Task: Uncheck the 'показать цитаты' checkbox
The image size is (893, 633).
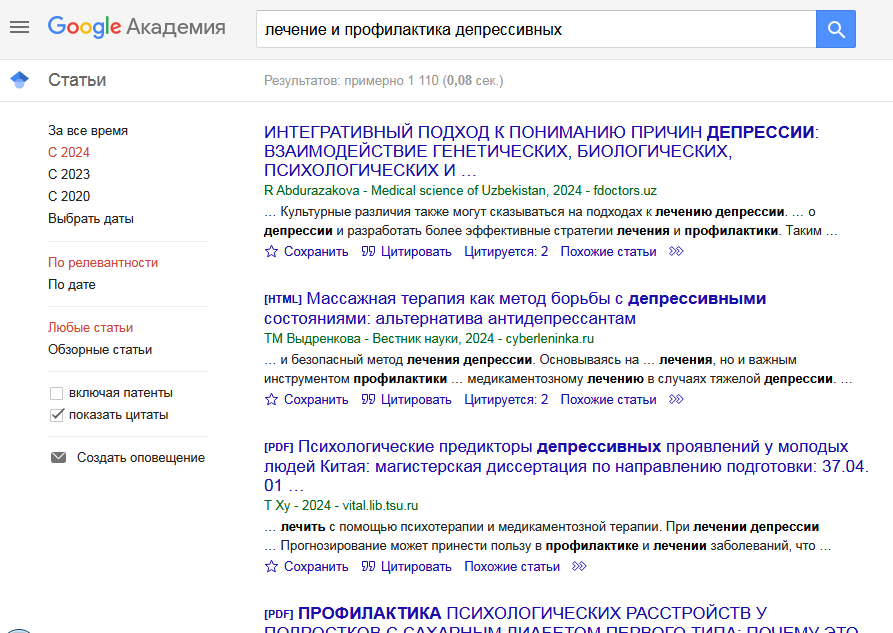Action: pyautogui.click(x=57, y=415)
